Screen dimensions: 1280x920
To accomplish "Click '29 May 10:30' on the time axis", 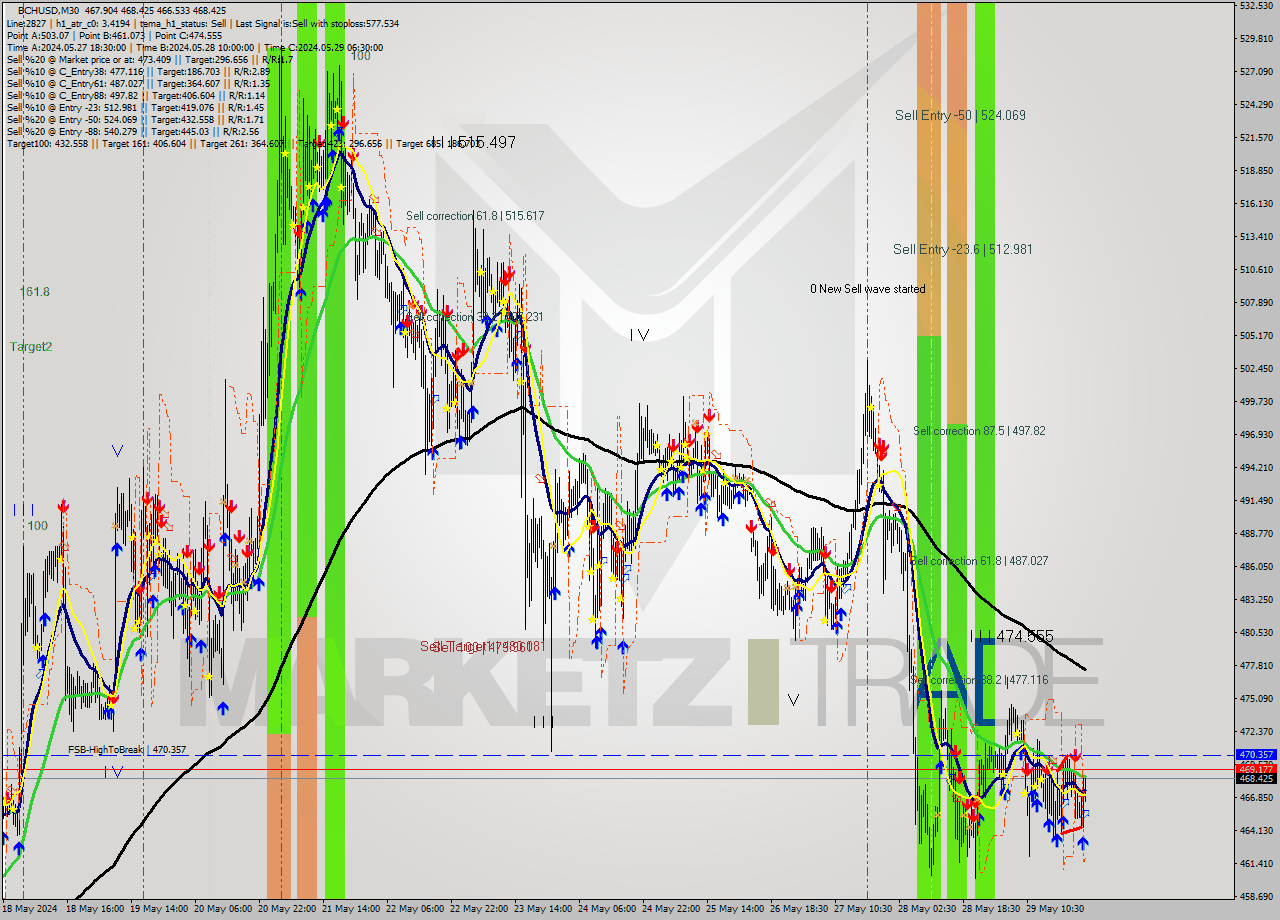I will click(x=1055, y=910).
